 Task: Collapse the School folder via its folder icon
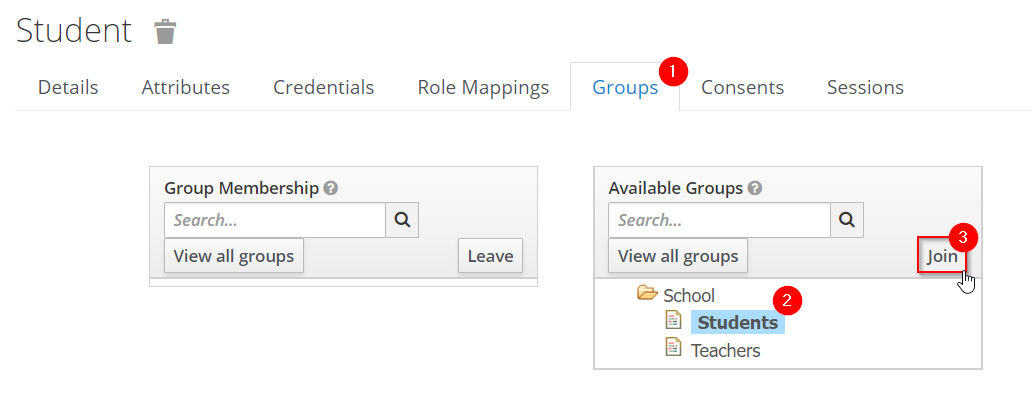click(647, 294)
